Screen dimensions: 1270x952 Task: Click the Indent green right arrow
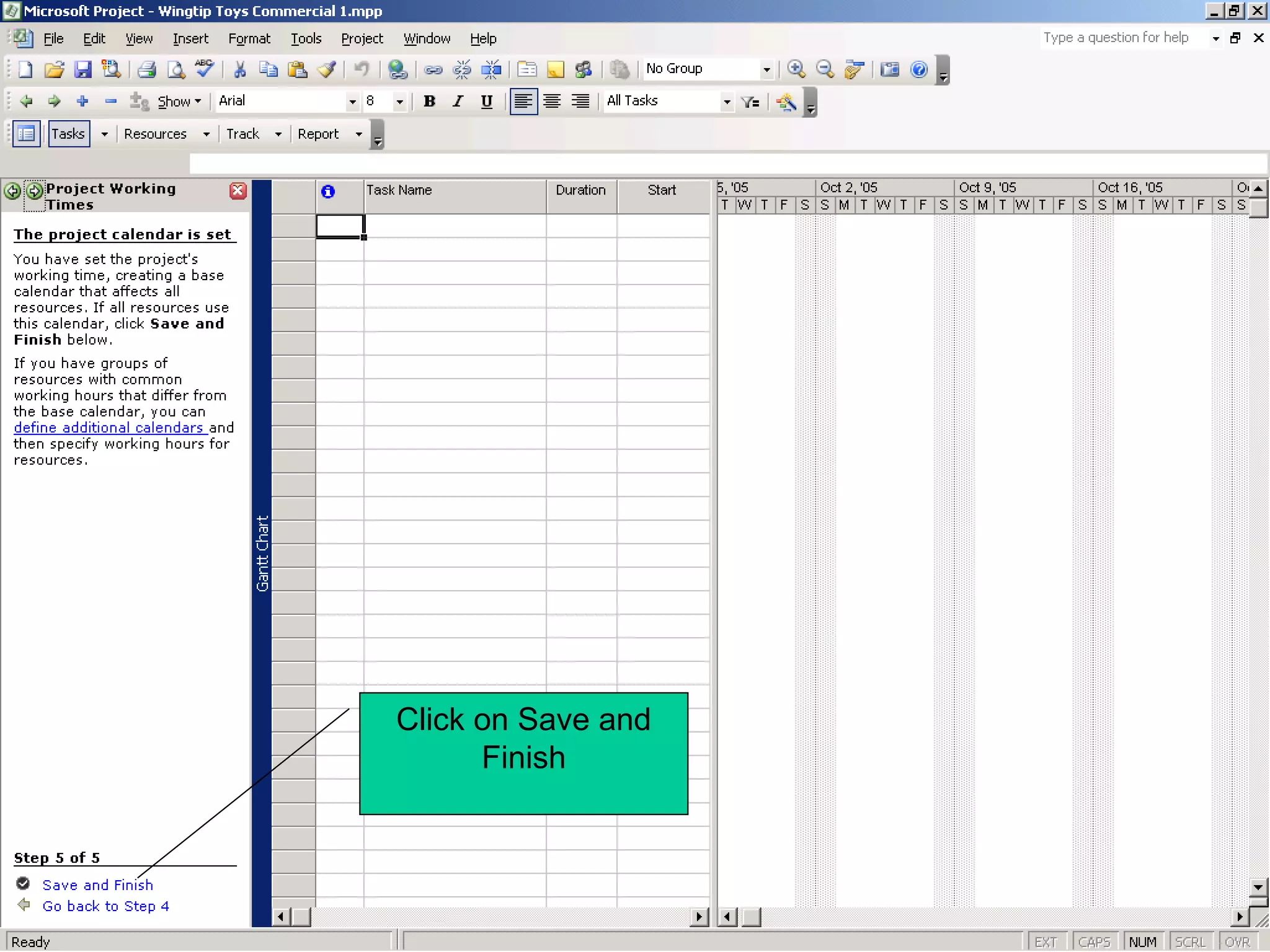click(55, 101)
